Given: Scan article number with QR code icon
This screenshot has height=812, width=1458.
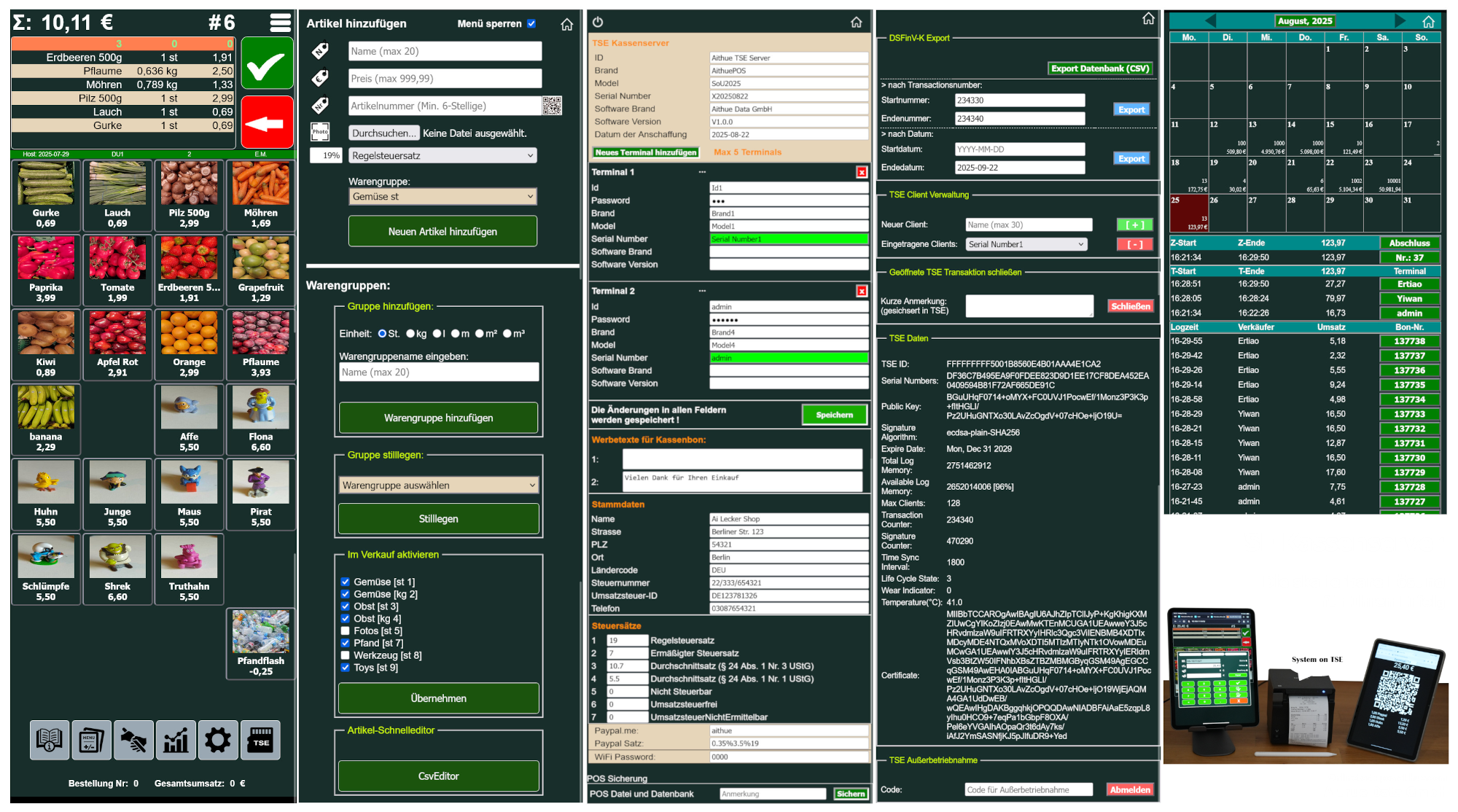Looking at the screenshot, I should click(552, 106).
